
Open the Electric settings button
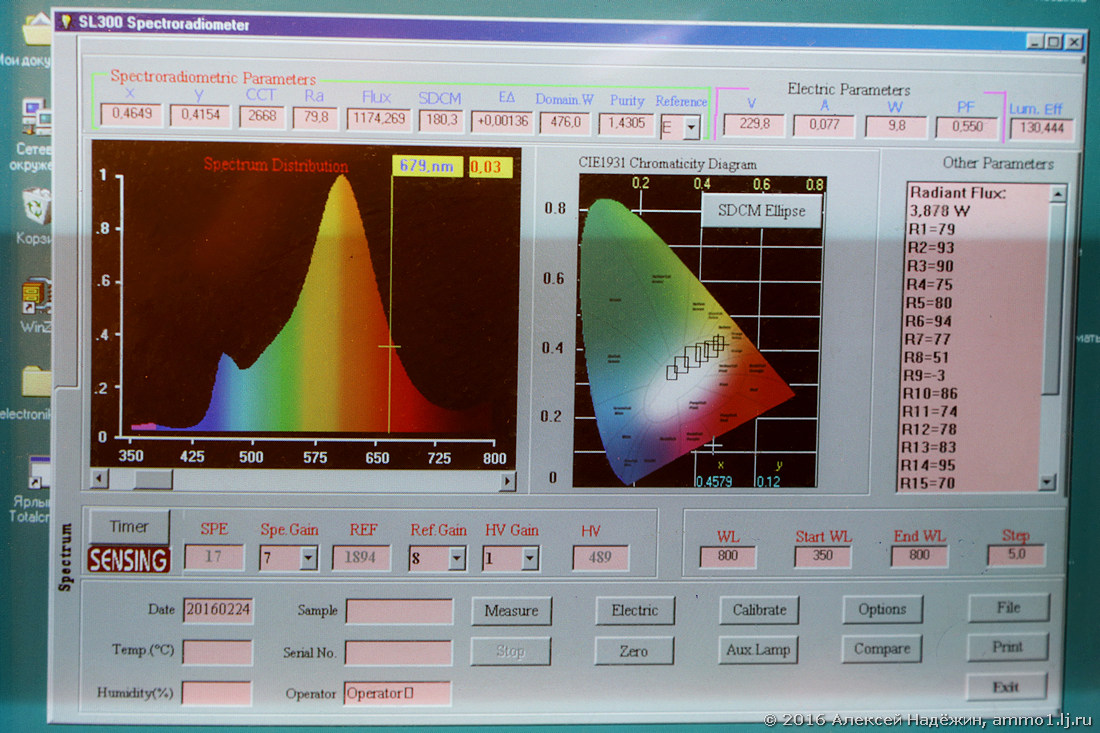634,610
